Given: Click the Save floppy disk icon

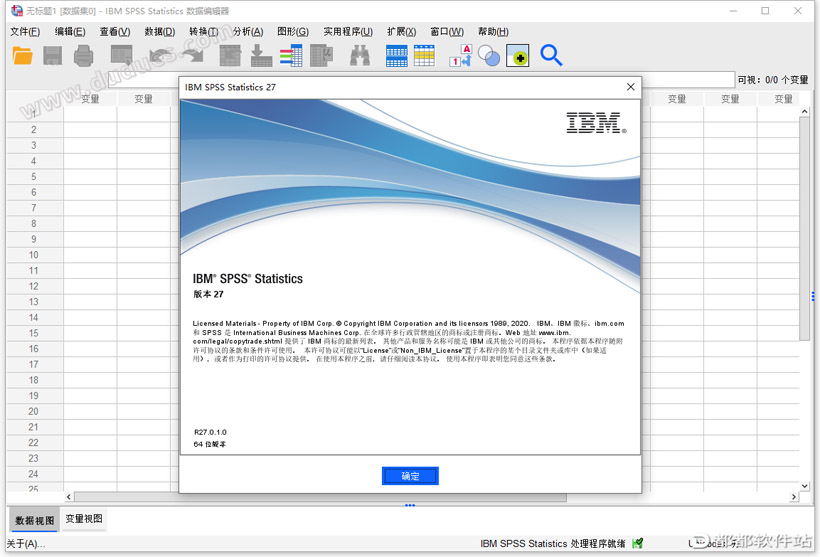Looking at the screenshot, I should [52, 55].
